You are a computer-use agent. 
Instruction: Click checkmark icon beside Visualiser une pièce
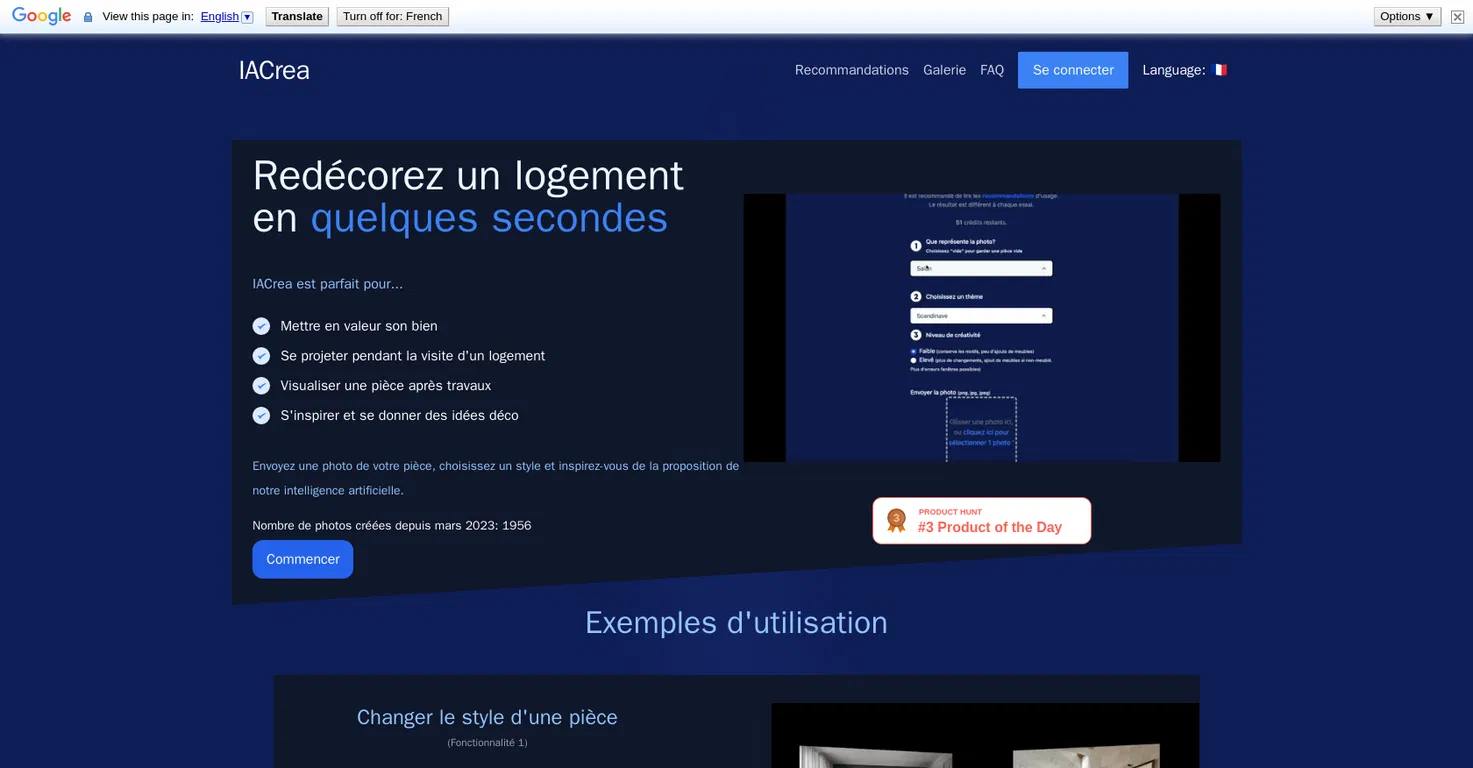coord(261,386)
